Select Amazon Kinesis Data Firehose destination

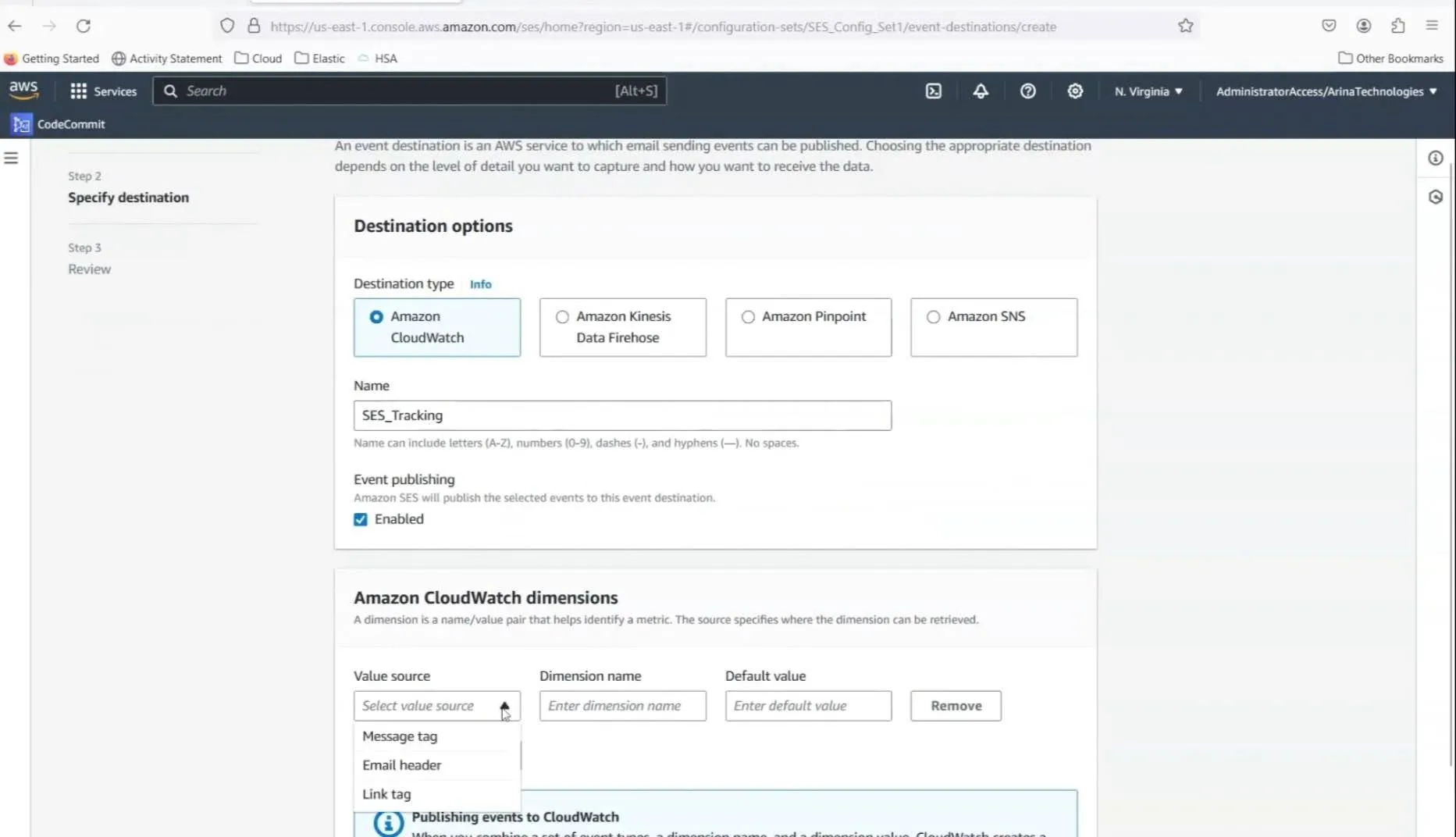click(x=562, y=317)
